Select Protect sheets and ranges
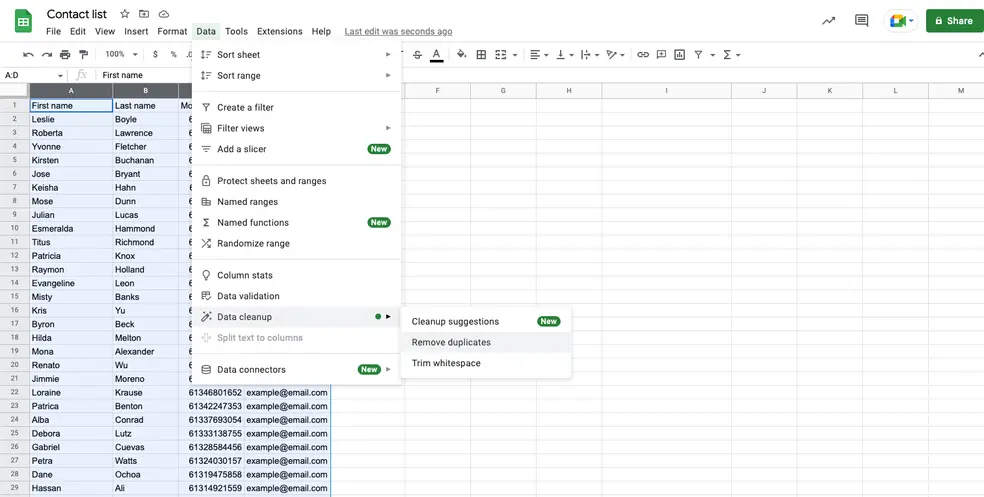The height and width of the screenshot is (497, 984). (x=296, y=181)
